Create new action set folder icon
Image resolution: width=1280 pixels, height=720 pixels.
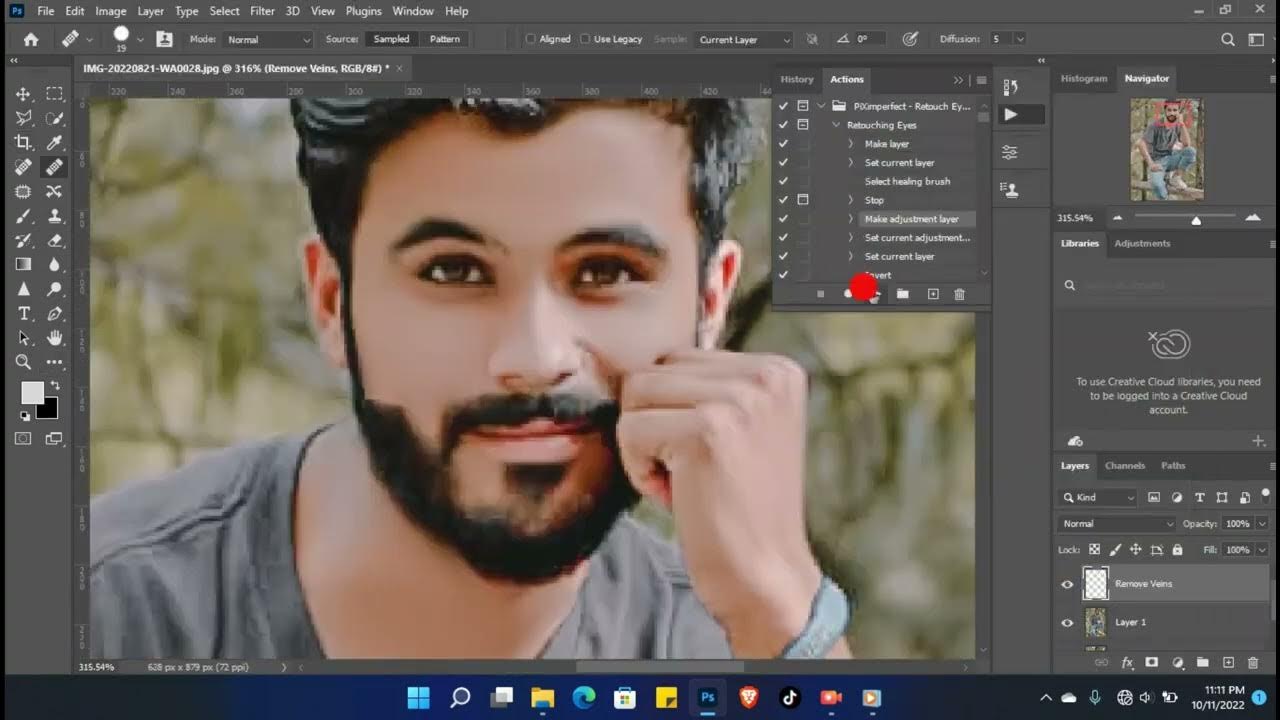pyautogui.click(x=902, y=294)
